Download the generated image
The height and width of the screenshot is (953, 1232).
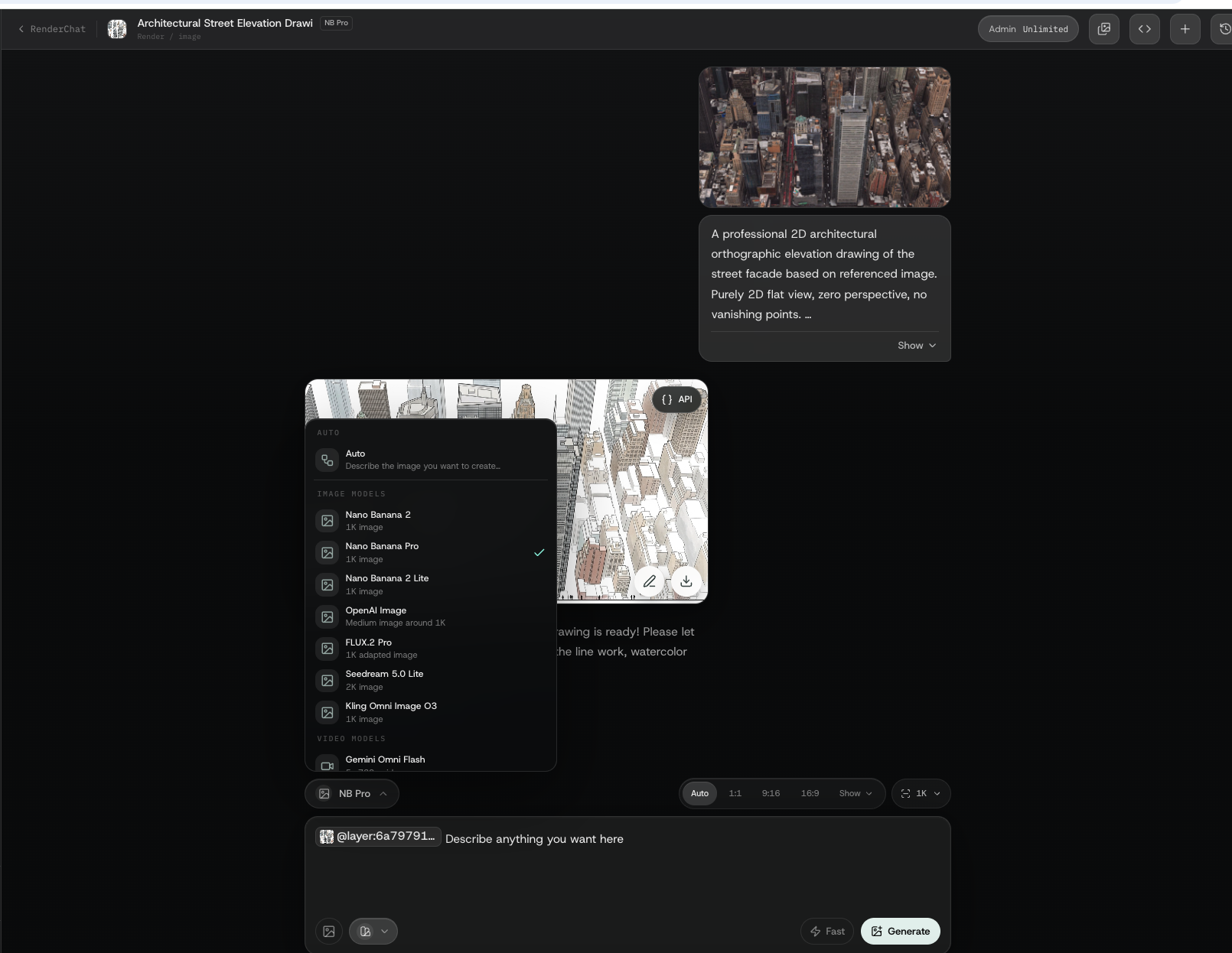[x=686, y=581]
